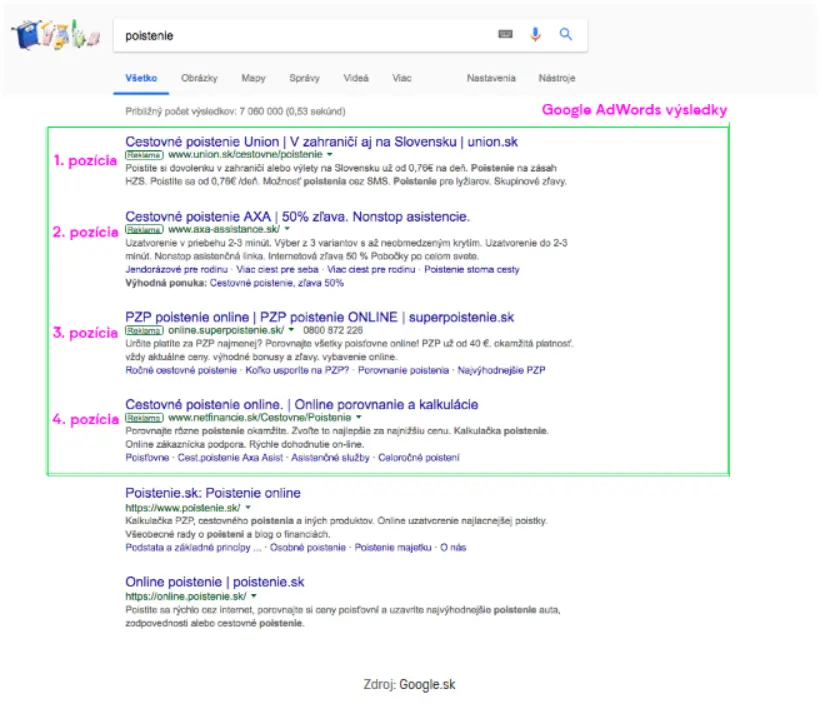Screen dimensions: 823x709
Task: Open the Nástroje search tools
Action: [x=557, y=78]
